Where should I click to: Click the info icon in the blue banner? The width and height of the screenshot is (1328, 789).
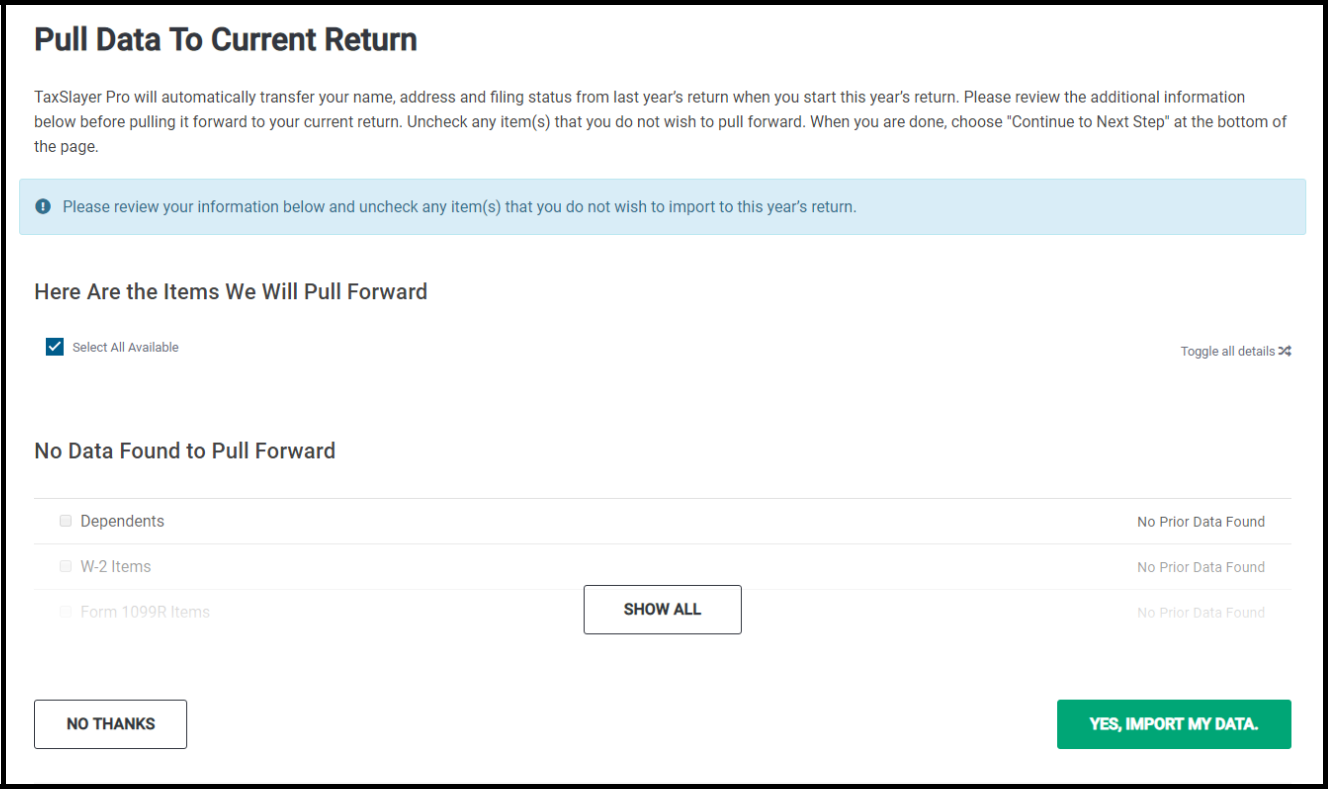click(x=43, y=207)
